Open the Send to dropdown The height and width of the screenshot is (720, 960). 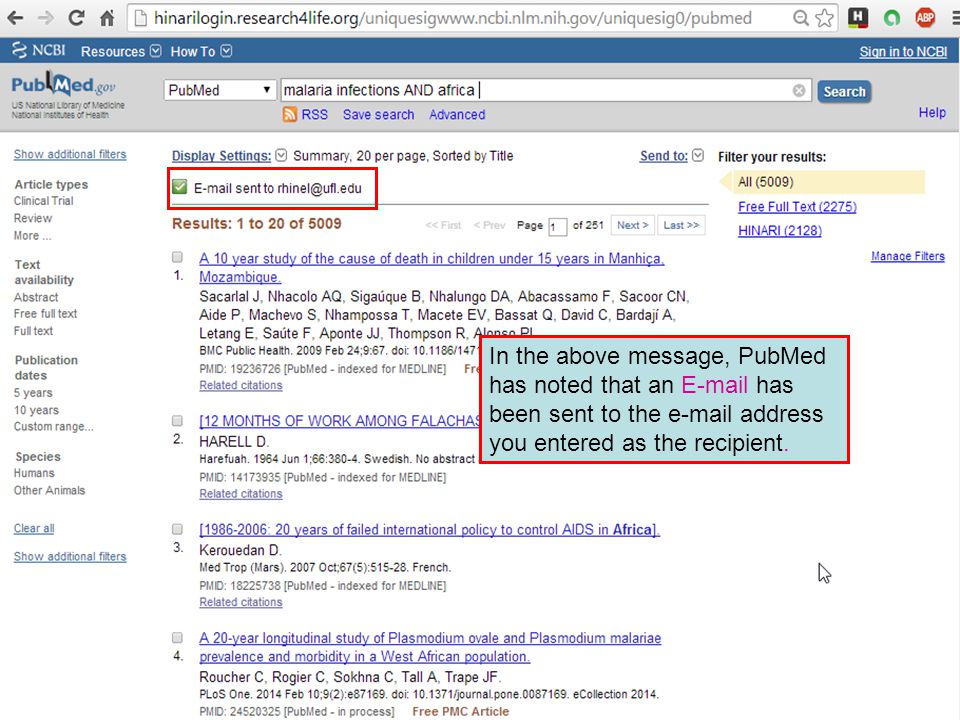click(x=672, y=156)
